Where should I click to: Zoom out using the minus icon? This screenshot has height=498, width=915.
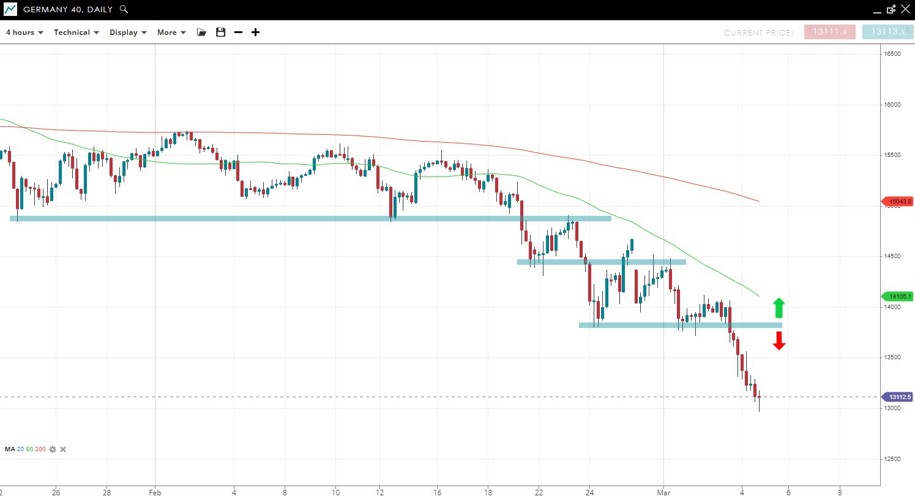click(x=238, y=32)
